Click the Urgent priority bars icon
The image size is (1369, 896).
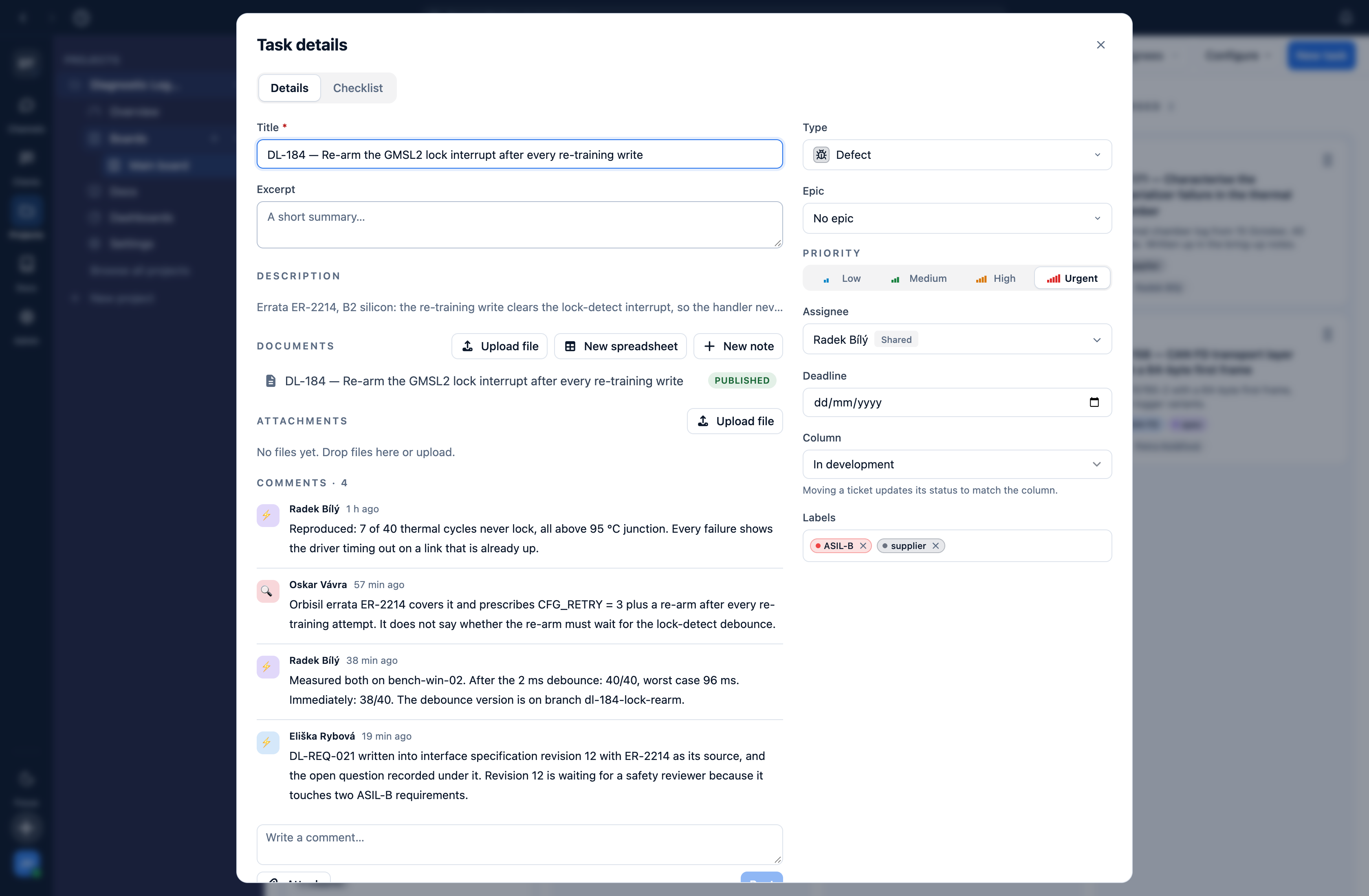click(x=1053, y=279)
